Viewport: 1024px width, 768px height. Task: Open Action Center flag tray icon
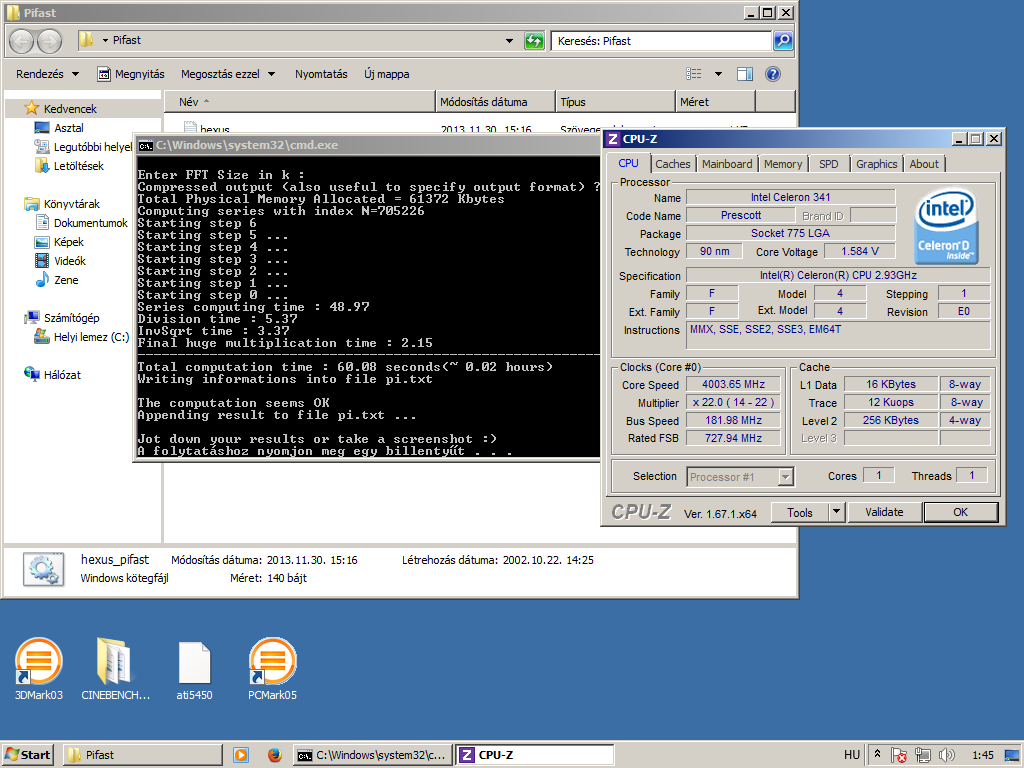pos(899,755)
